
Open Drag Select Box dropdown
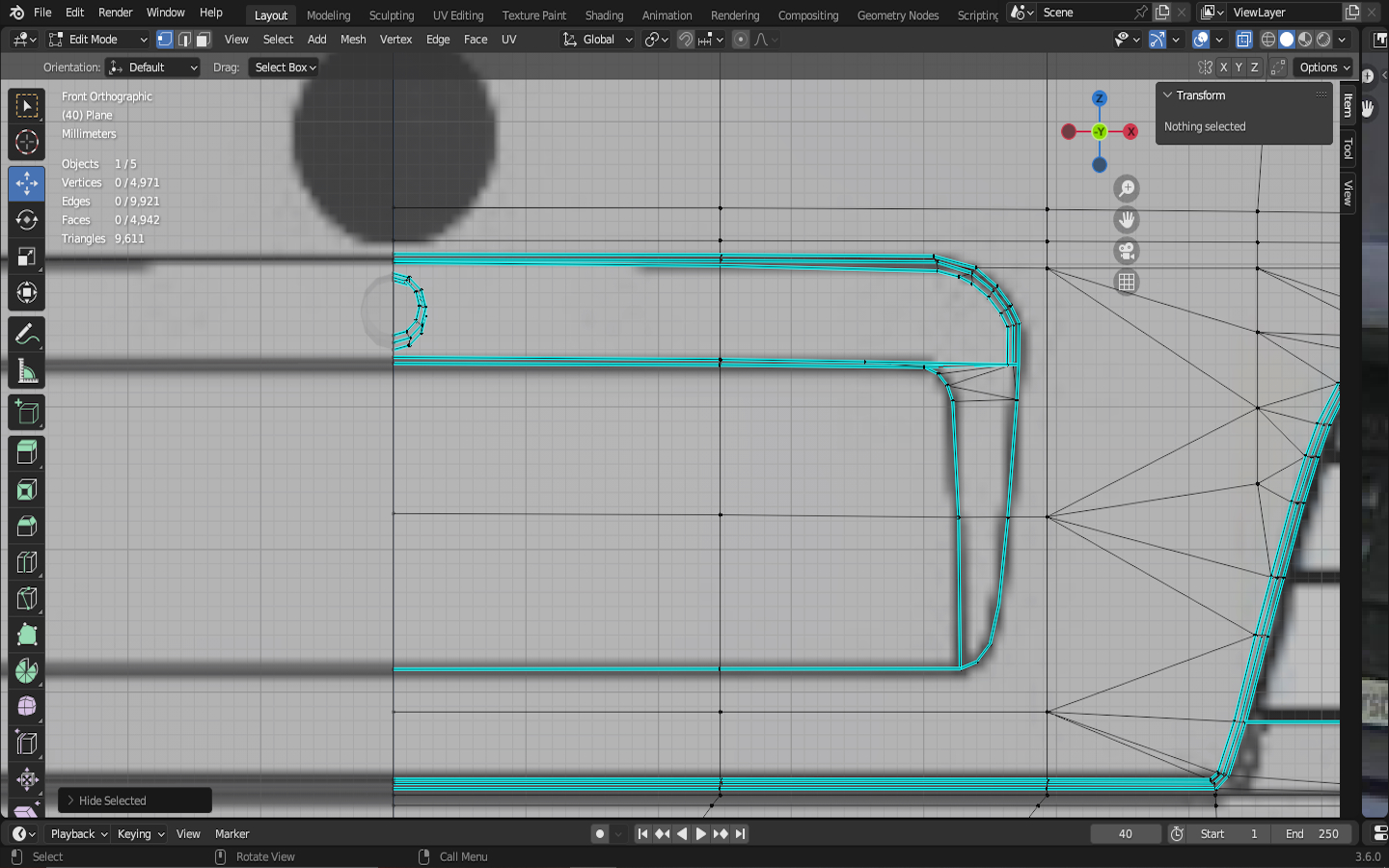(x=285, y=68)
